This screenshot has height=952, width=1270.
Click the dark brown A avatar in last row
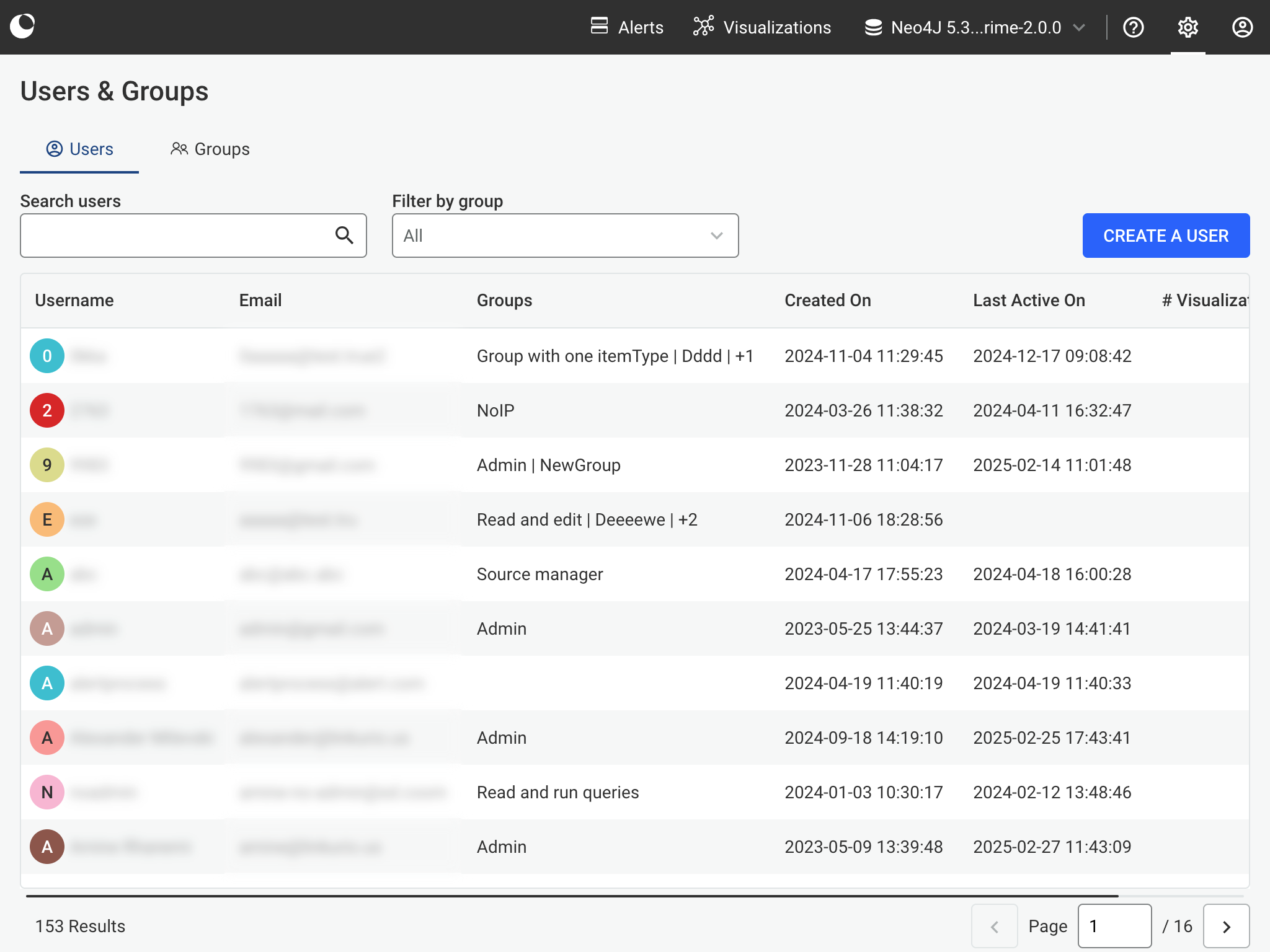click(47, 847)
